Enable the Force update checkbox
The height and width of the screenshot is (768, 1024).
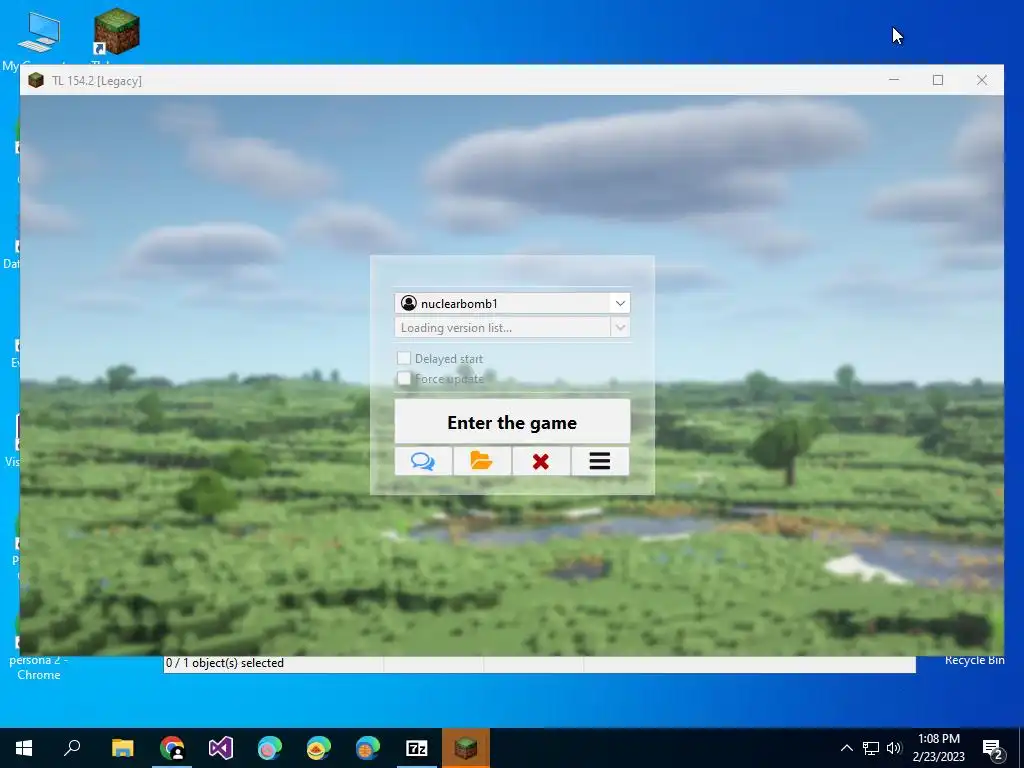tap(404, 378)
